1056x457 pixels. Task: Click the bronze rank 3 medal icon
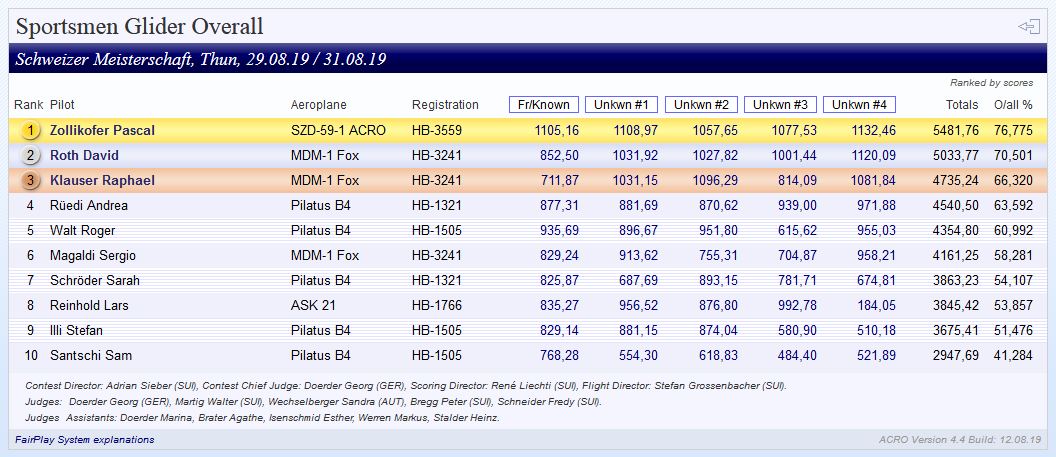31,180
